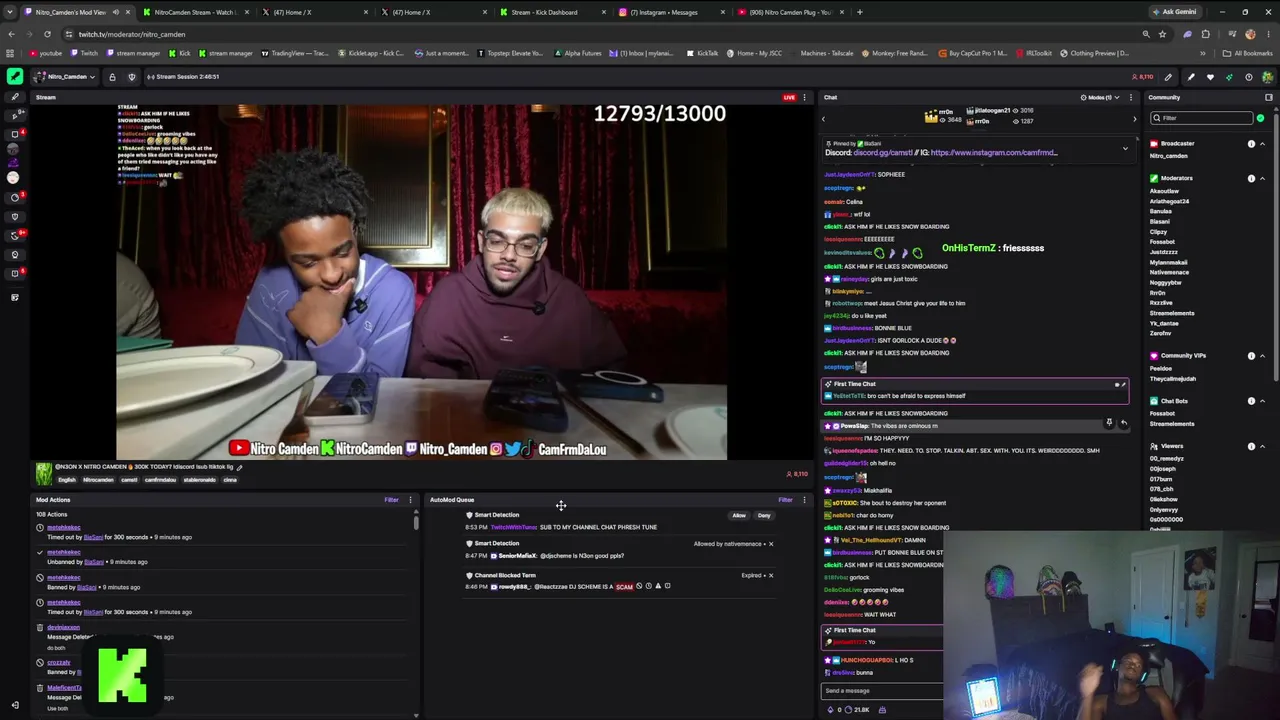The width and height of the screenshot is (1280, 720).
Task: Open the All Bookmarks folder
Action: coord(1248,53)
